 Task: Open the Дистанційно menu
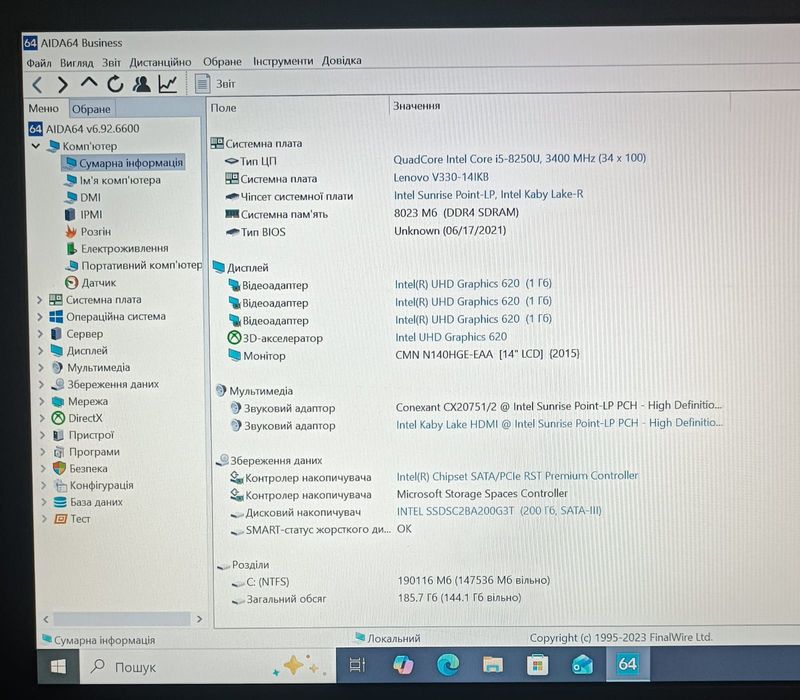tap(160, 62)
